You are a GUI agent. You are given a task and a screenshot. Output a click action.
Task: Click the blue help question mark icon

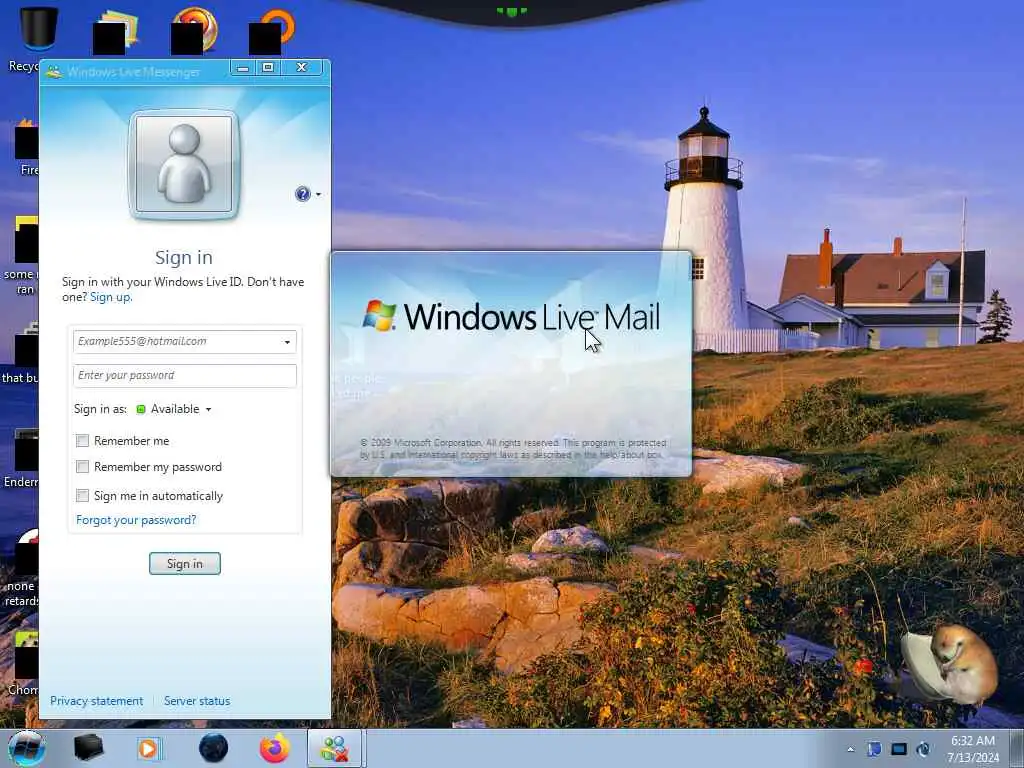(x=302, y=194)
